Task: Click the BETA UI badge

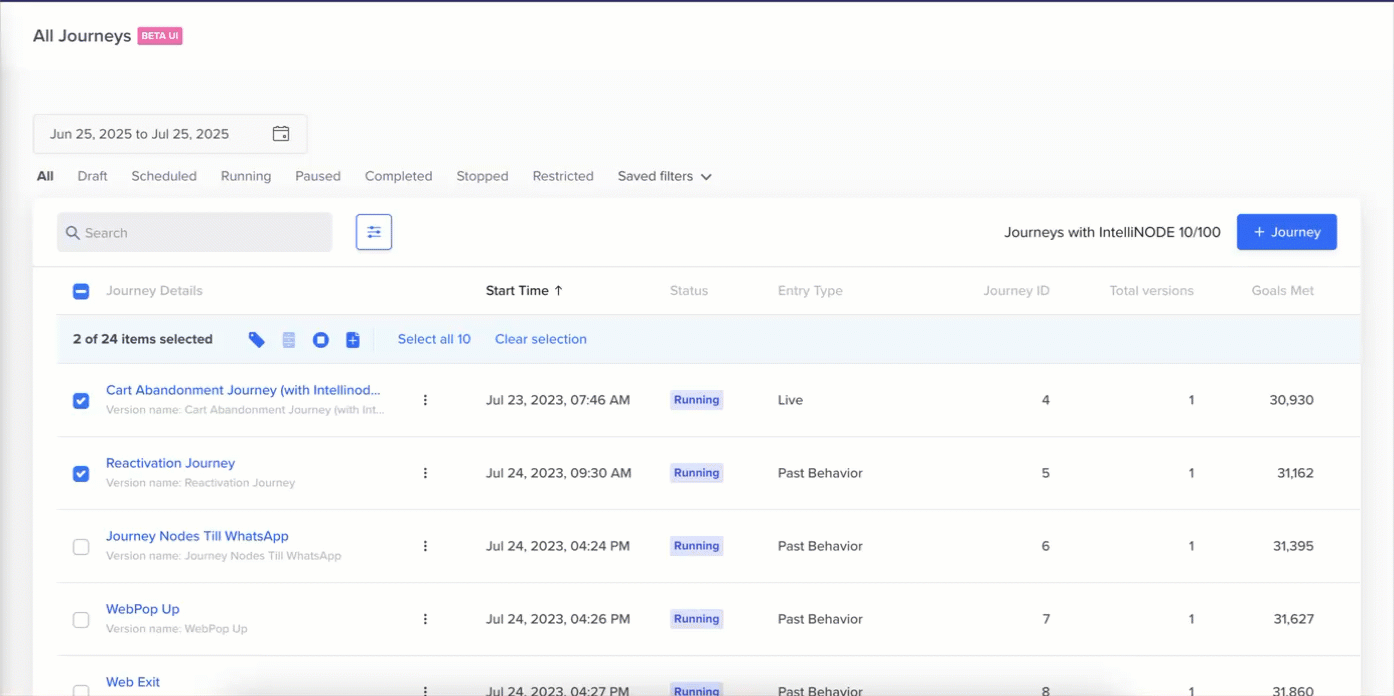Action: [x=160, y=36]
